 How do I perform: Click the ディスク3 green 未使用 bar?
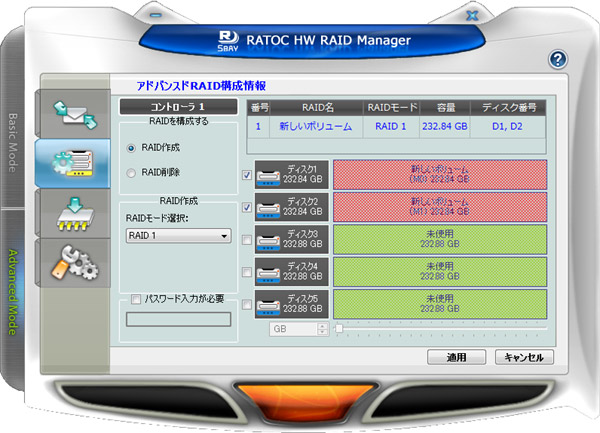440,239
